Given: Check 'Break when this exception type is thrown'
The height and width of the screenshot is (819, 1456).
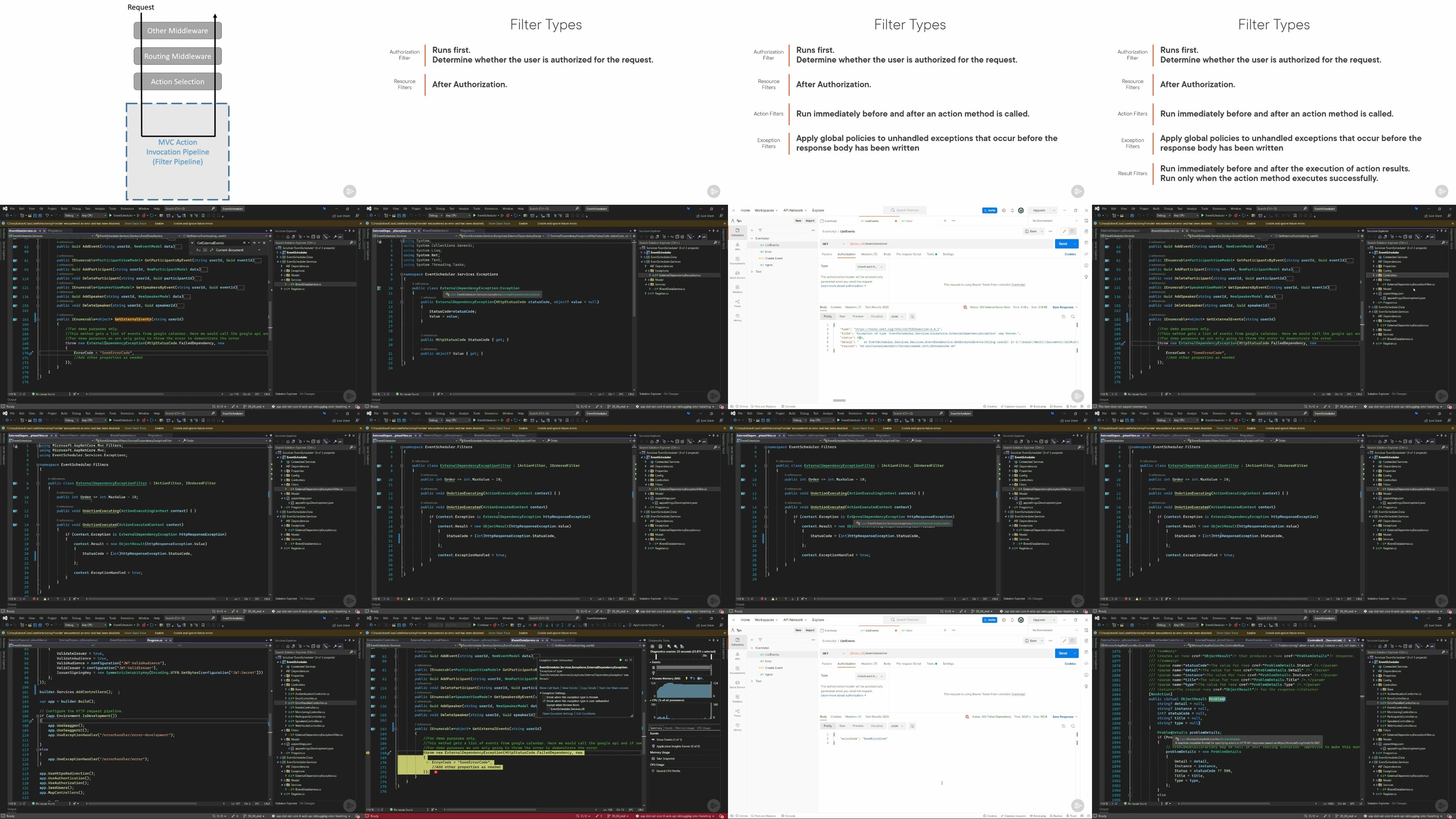Looking at the screenshot, I should pyautogui.click(x=544, y=698).
